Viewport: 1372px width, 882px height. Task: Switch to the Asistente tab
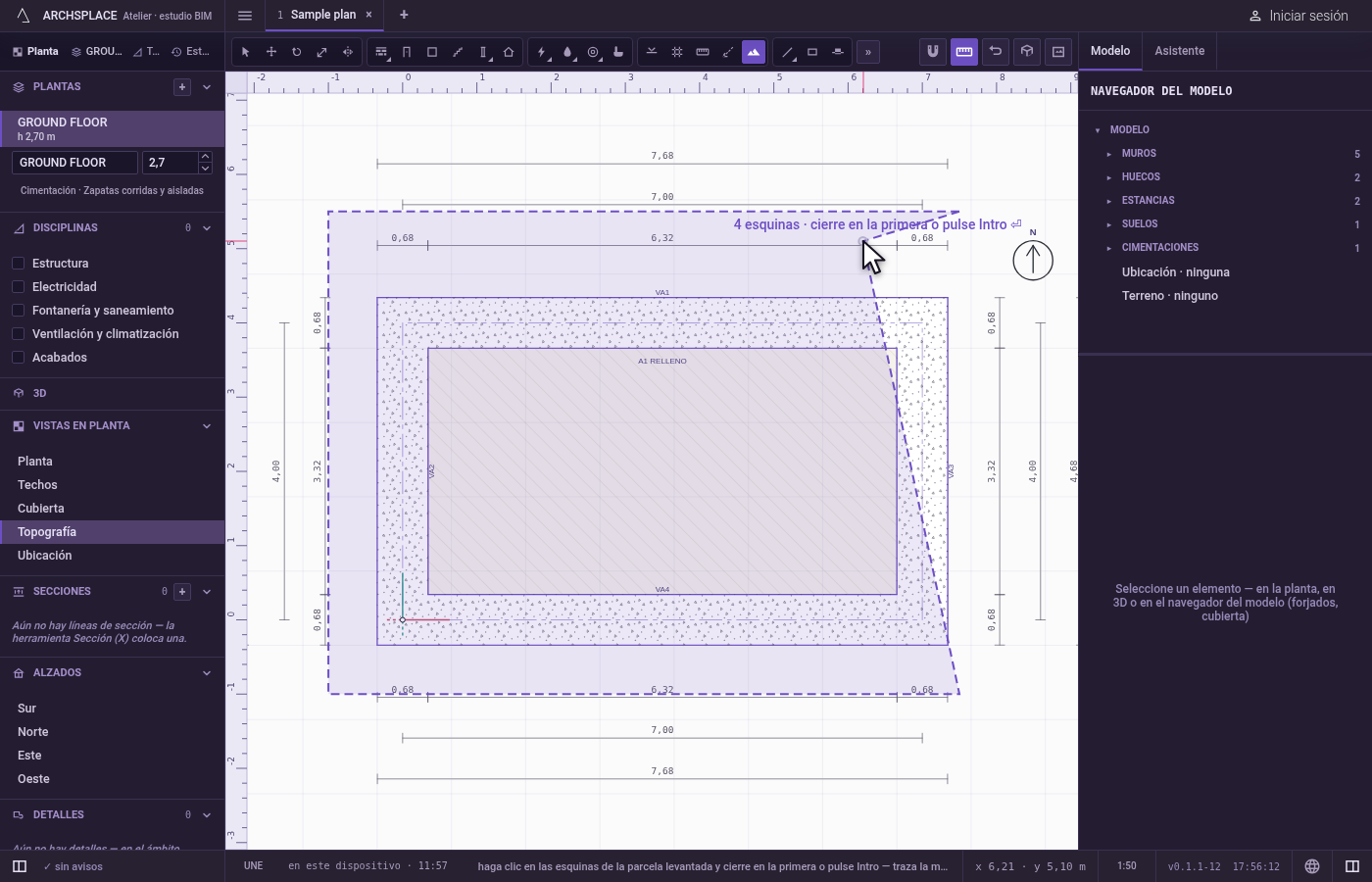pos(1179,51)
